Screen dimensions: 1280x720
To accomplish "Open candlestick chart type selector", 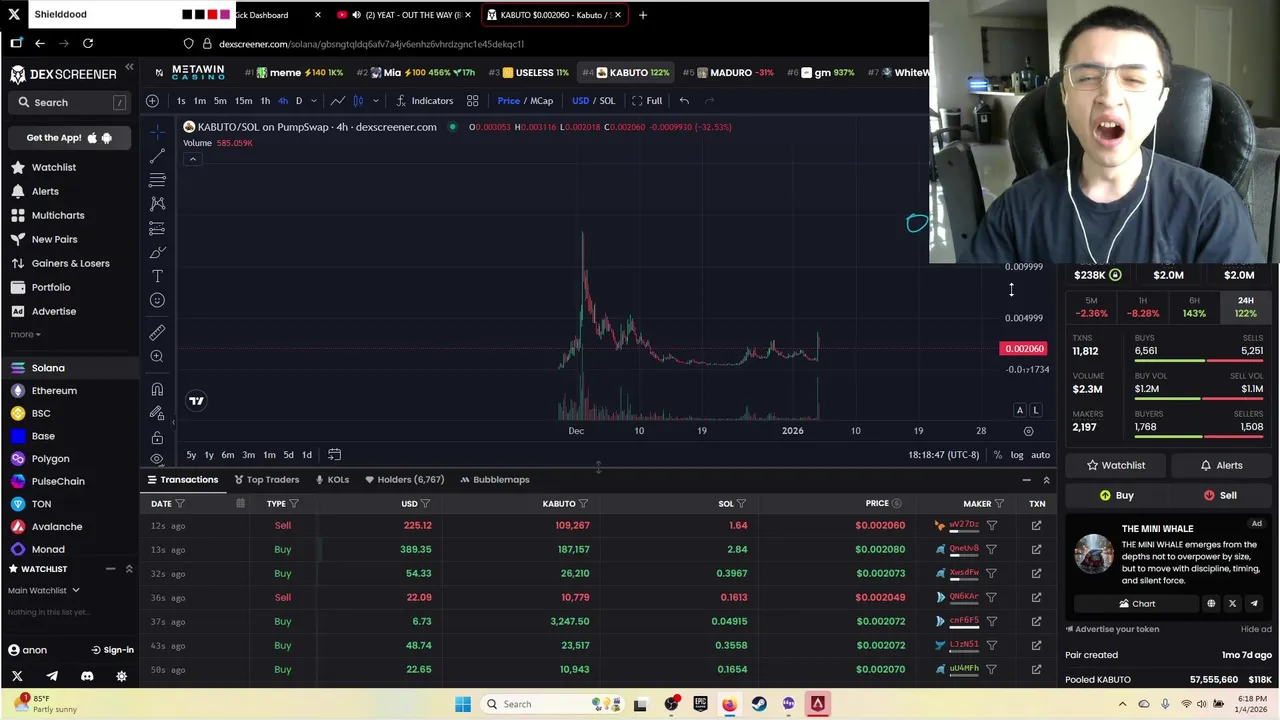I will 358,100.
